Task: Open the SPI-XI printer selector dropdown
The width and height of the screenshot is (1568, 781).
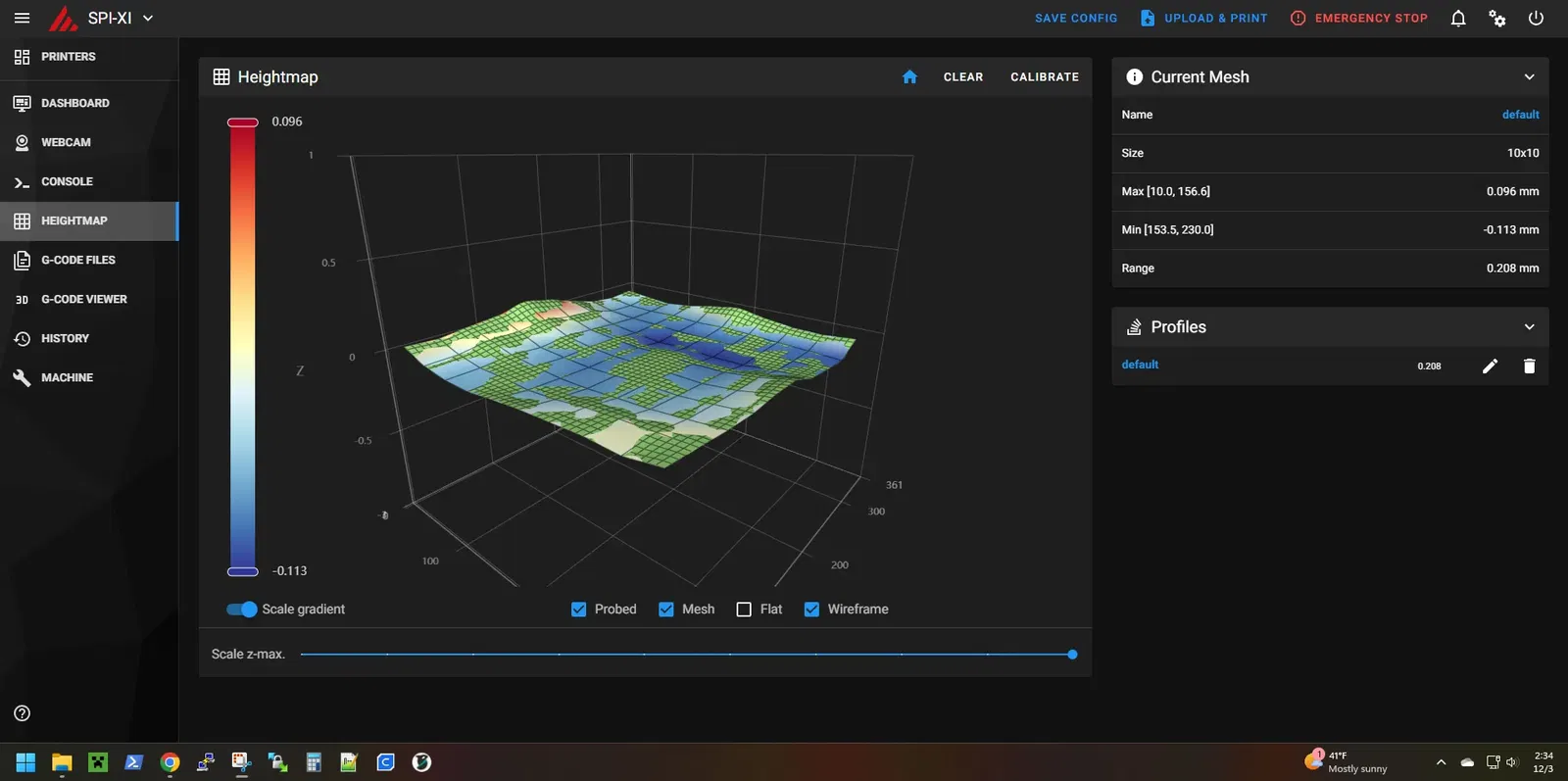Action: (148, 19)
